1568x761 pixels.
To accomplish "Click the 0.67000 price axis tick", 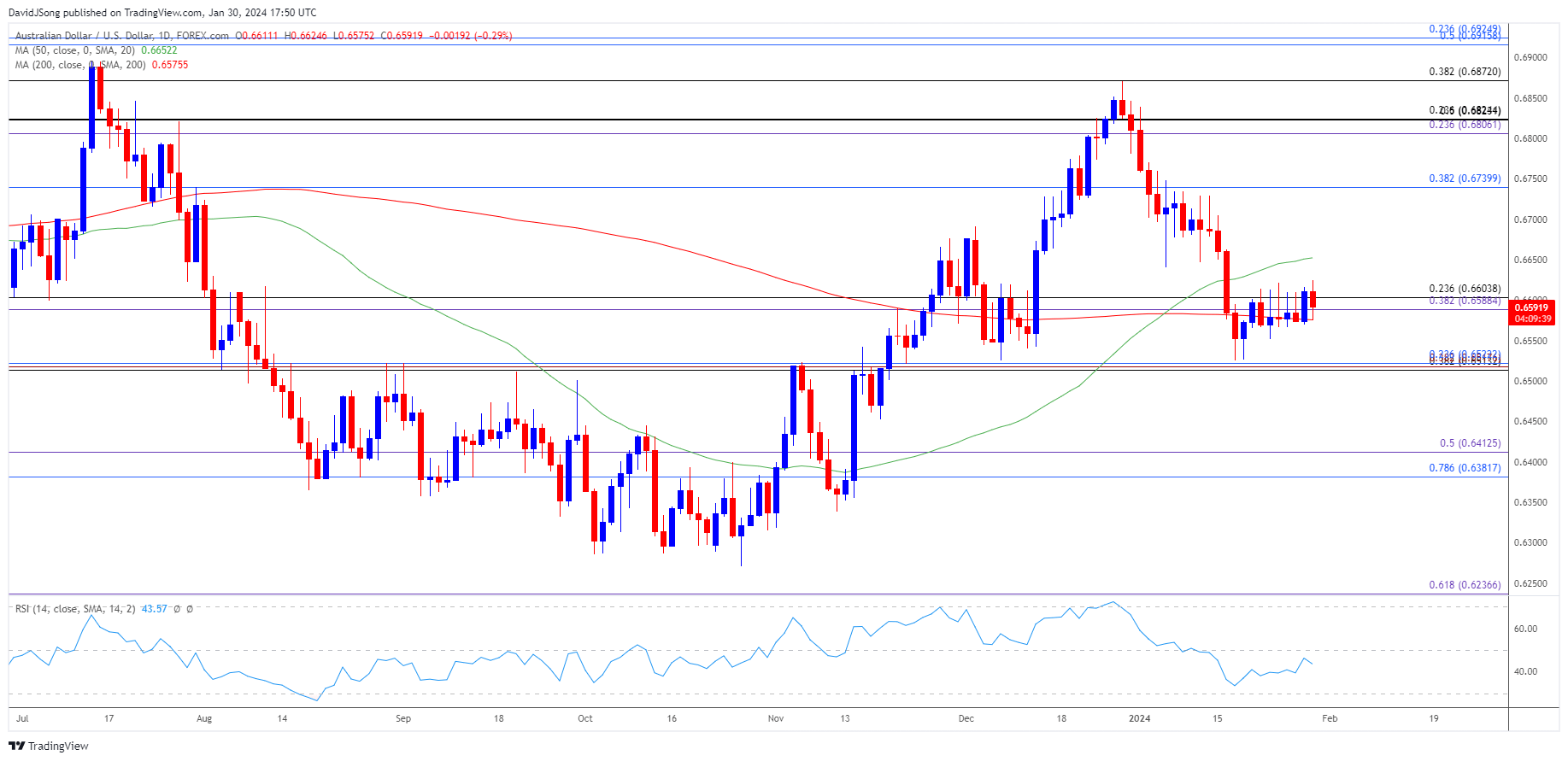I will click(x=1530, y=220).
